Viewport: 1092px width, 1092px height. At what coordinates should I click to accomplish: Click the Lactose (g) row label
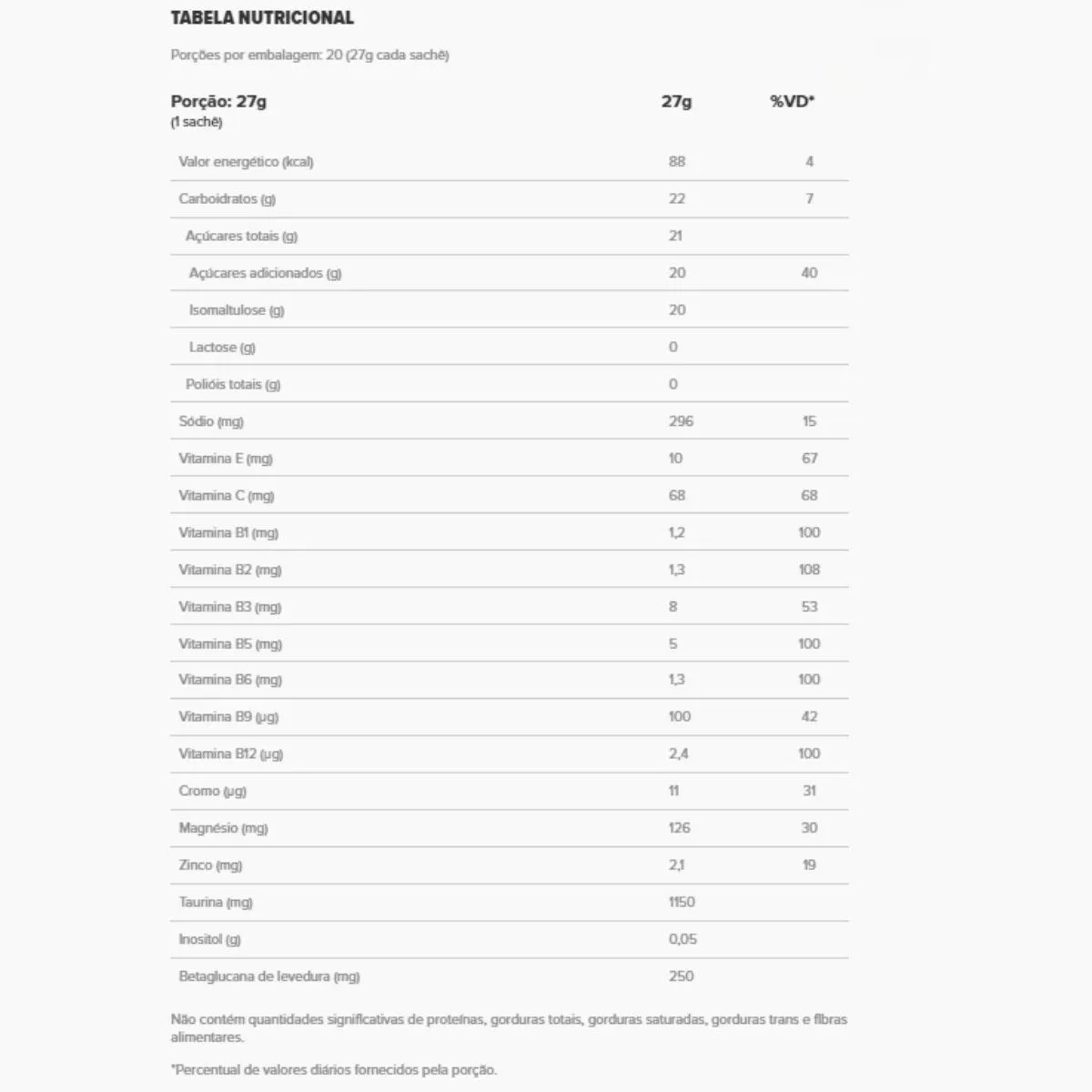point(222,348)
